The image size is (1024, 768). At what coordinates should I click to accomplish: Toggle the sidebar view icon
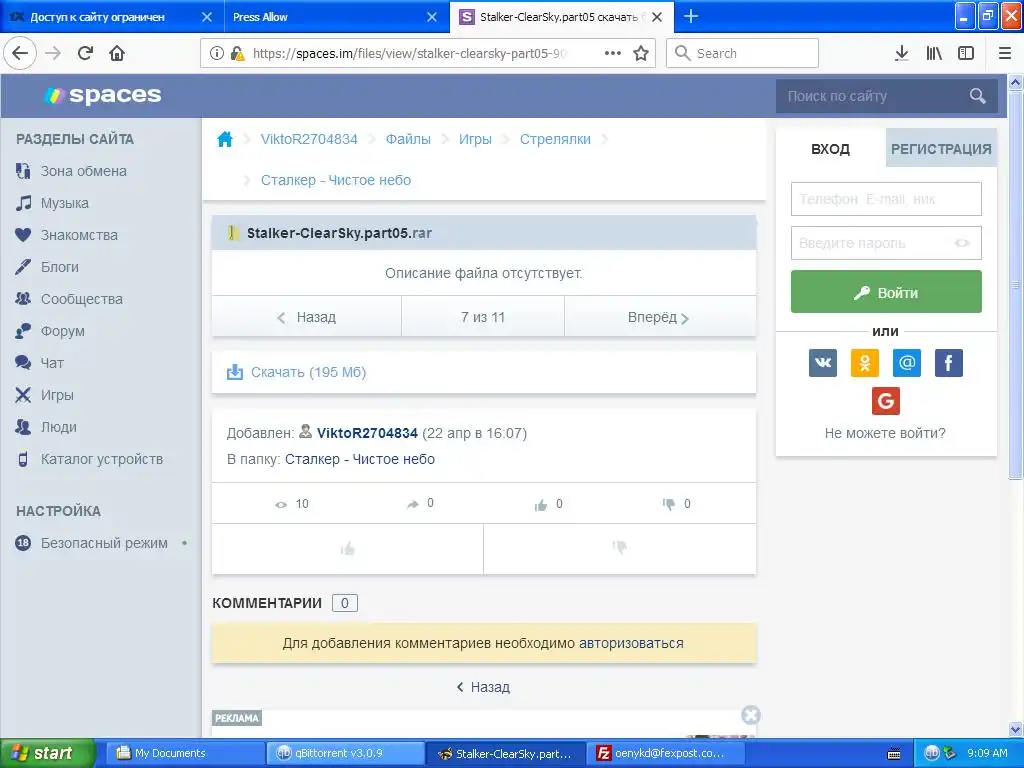(966, 53)
